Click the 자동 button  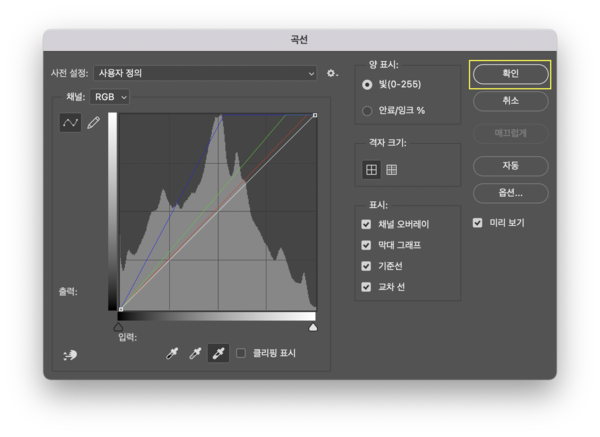[510, 166]
